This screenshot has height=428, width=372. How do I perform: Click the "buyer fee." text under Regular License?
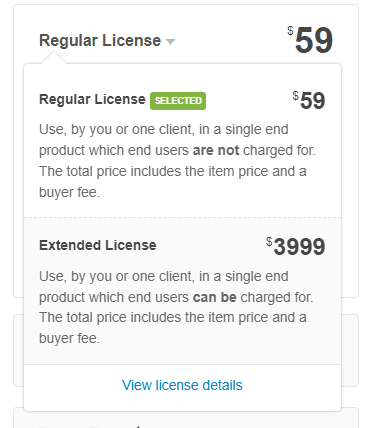[69, 192]
